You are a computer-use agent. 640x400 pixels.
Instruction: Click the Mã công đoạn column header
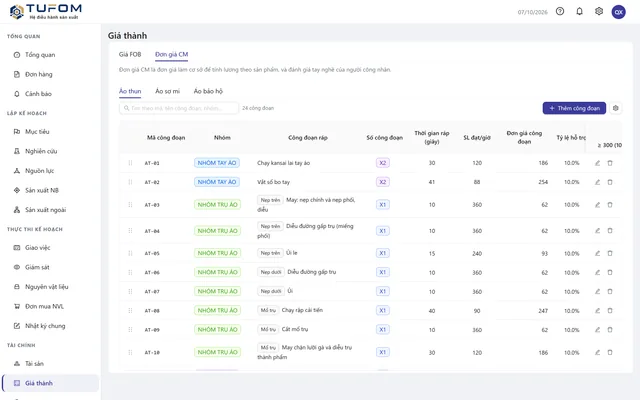[166, 138]
